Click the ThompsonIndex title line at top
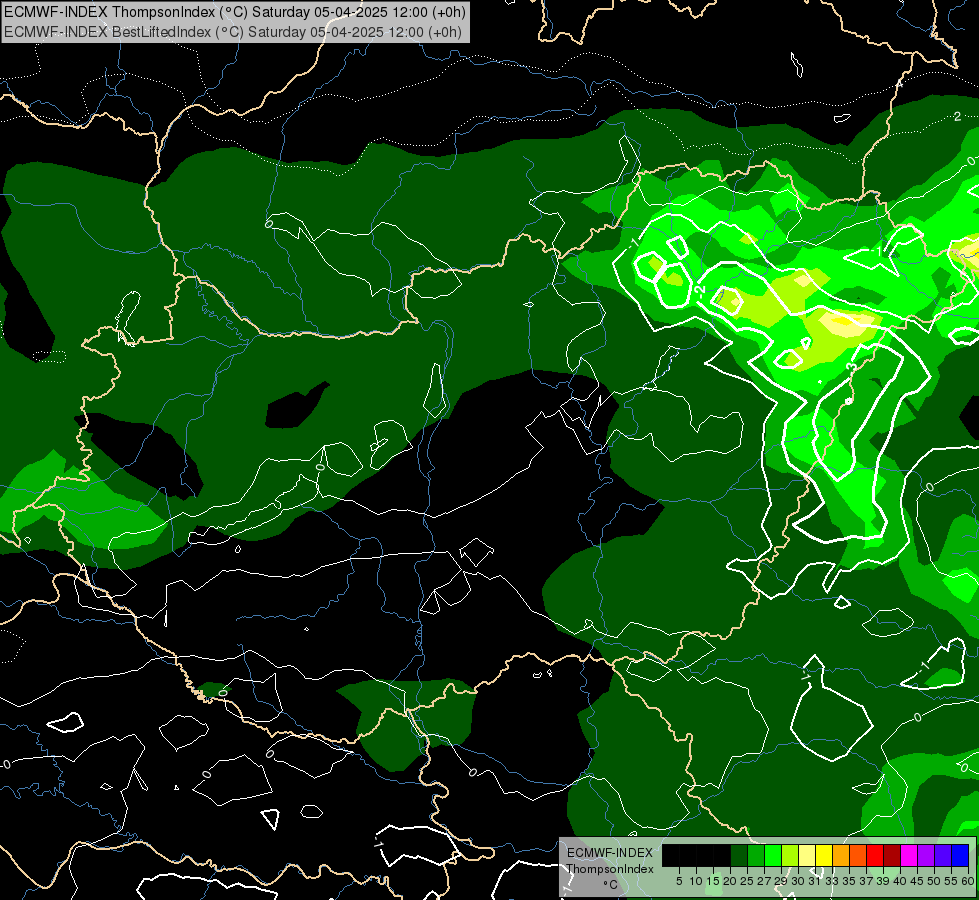This screenshot has height=900, width=979. [235, 12]
